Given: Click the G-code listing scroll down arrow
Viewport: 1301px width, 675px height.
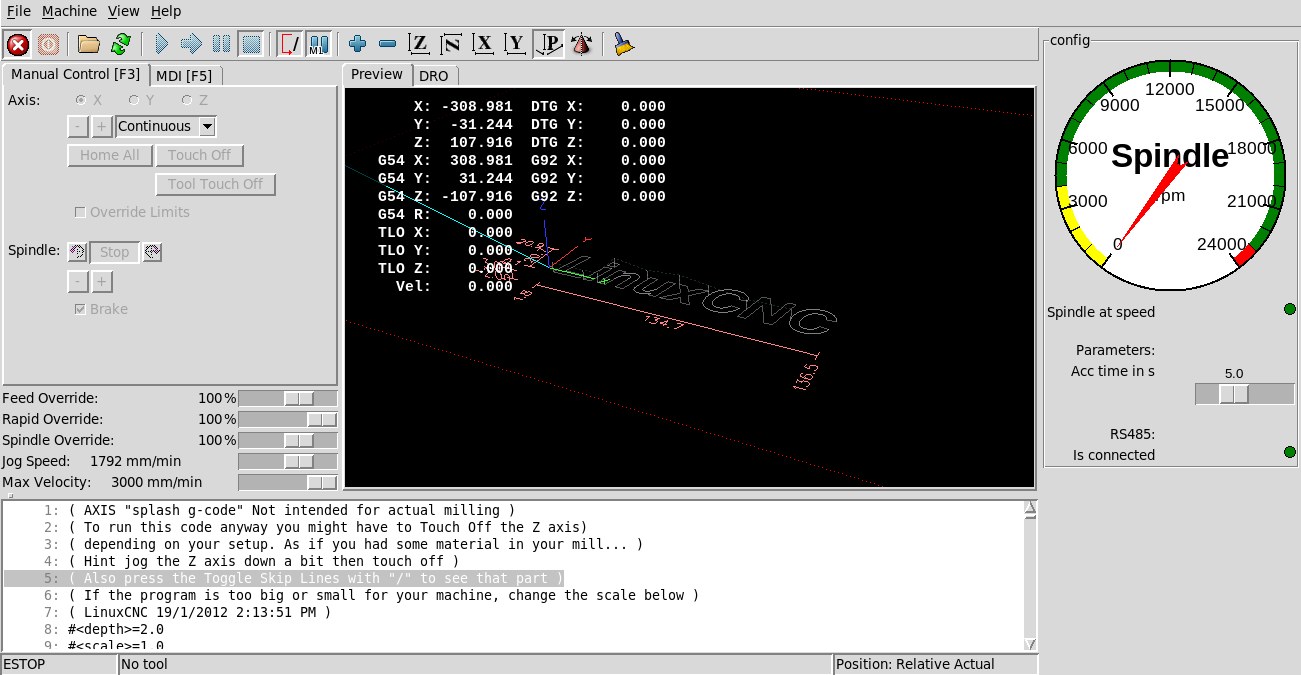Looking at the screenshot, I should click(x=1030, y=644).
